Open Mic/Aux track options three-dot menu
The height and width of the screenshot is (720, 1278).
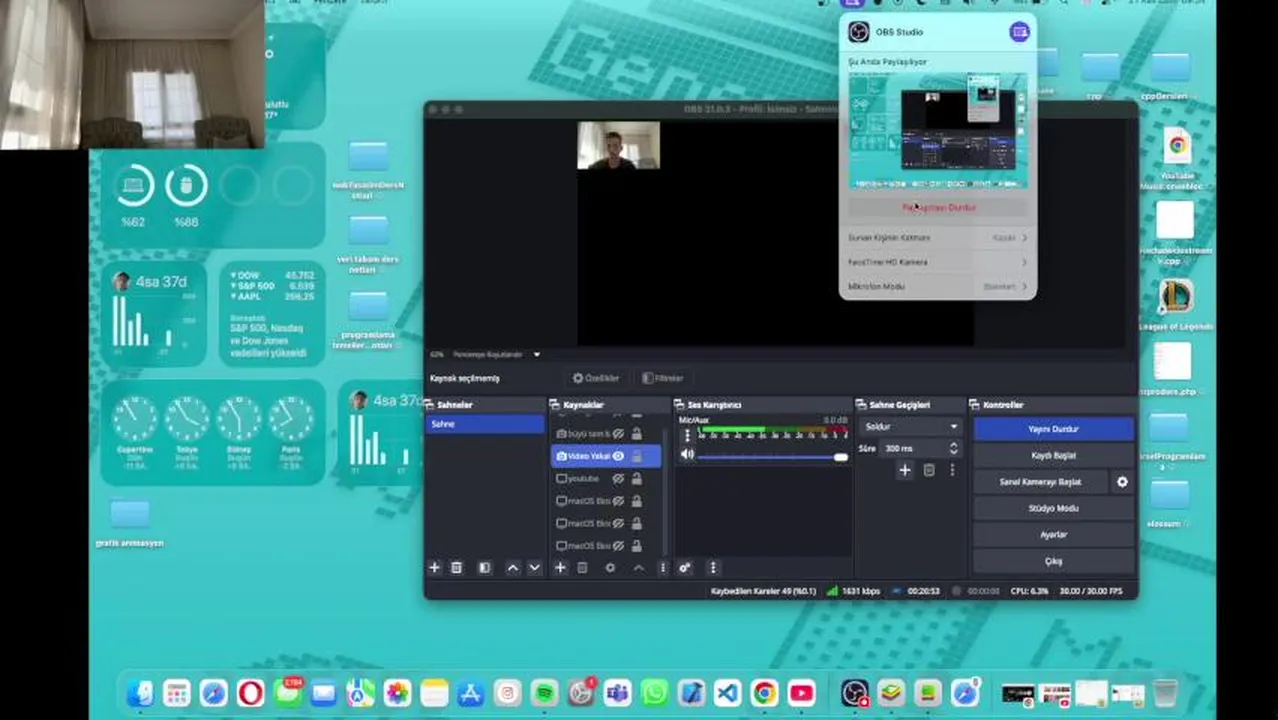687,435
